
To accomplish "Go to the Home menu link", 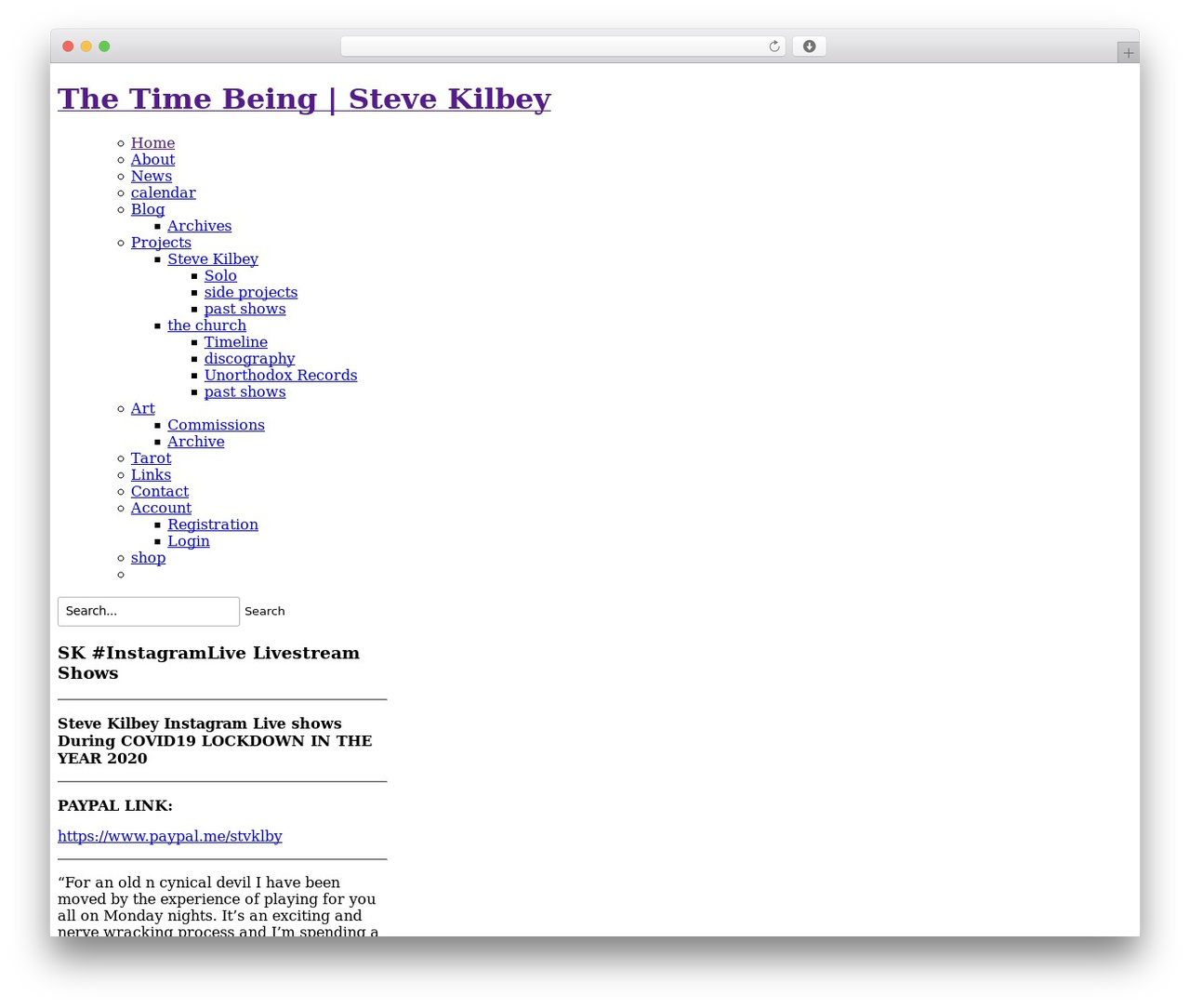I will pyautogui.click(x=152, y=143).
